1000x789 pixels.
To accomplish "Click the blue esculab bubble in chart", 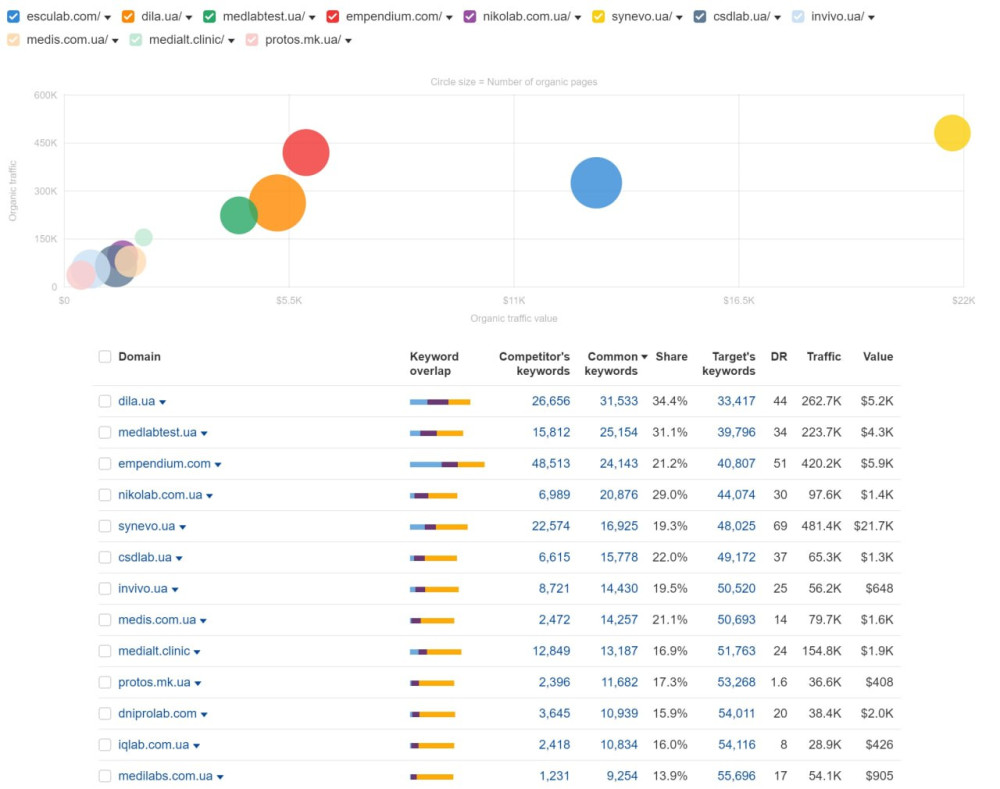I will click(x=596, y=183).
